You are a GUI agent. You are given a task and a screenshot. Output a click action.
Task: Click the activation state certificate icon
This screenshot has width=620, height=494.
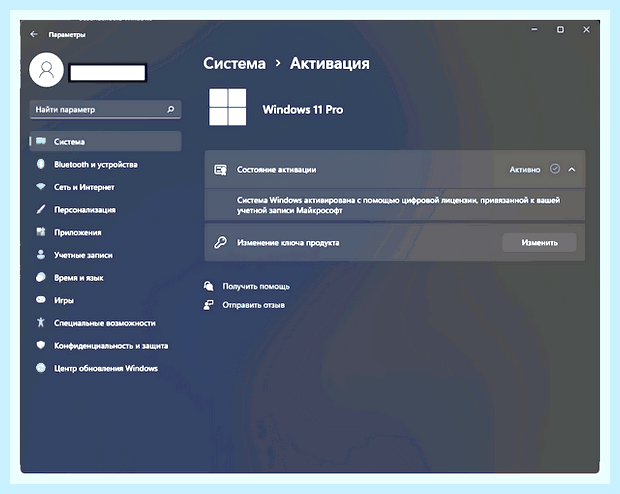click(220, 170)
